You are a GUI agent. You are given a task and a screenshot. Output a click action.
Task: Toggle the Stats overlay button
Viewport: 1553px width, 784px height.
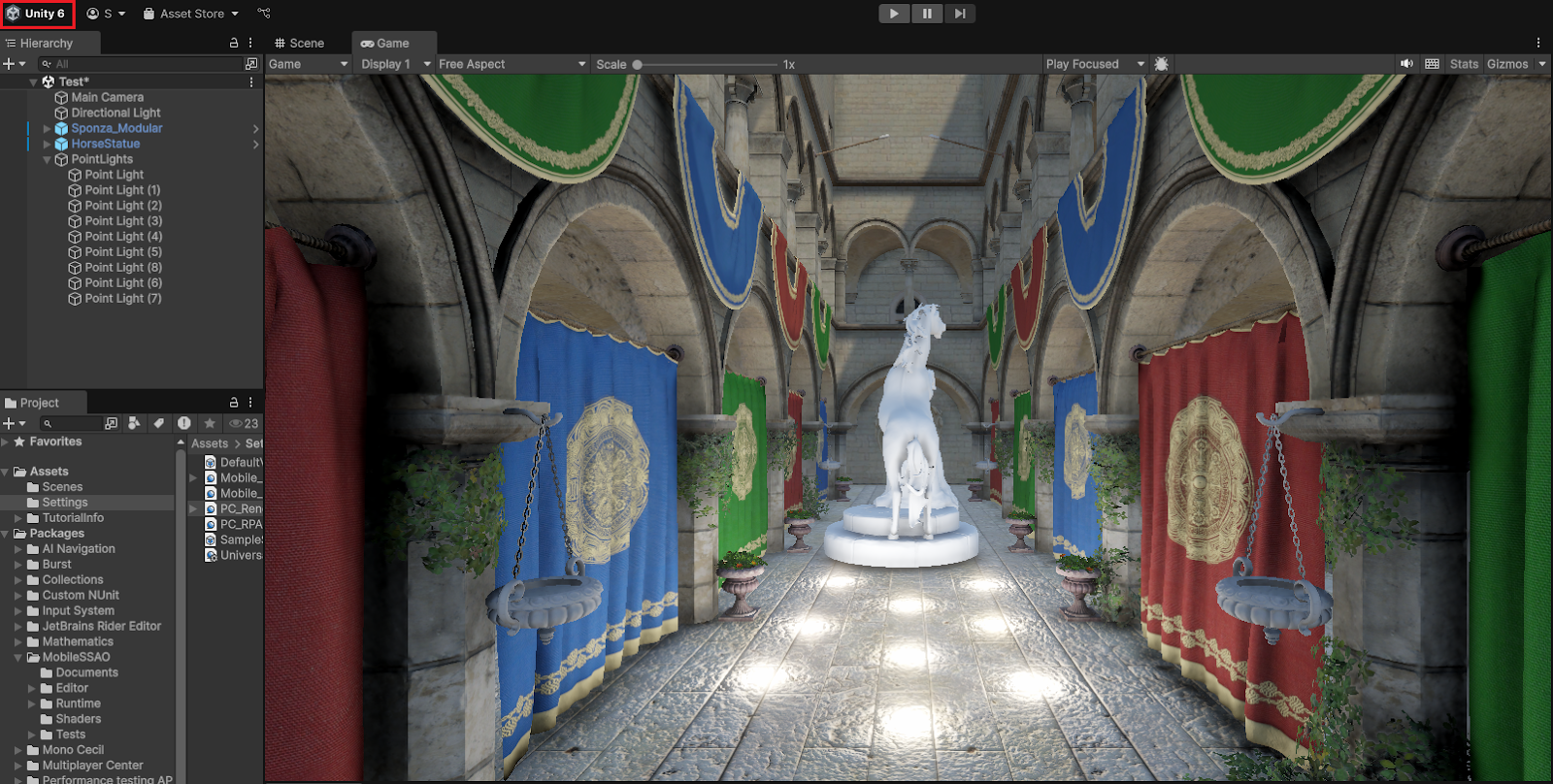point(1464,64)
